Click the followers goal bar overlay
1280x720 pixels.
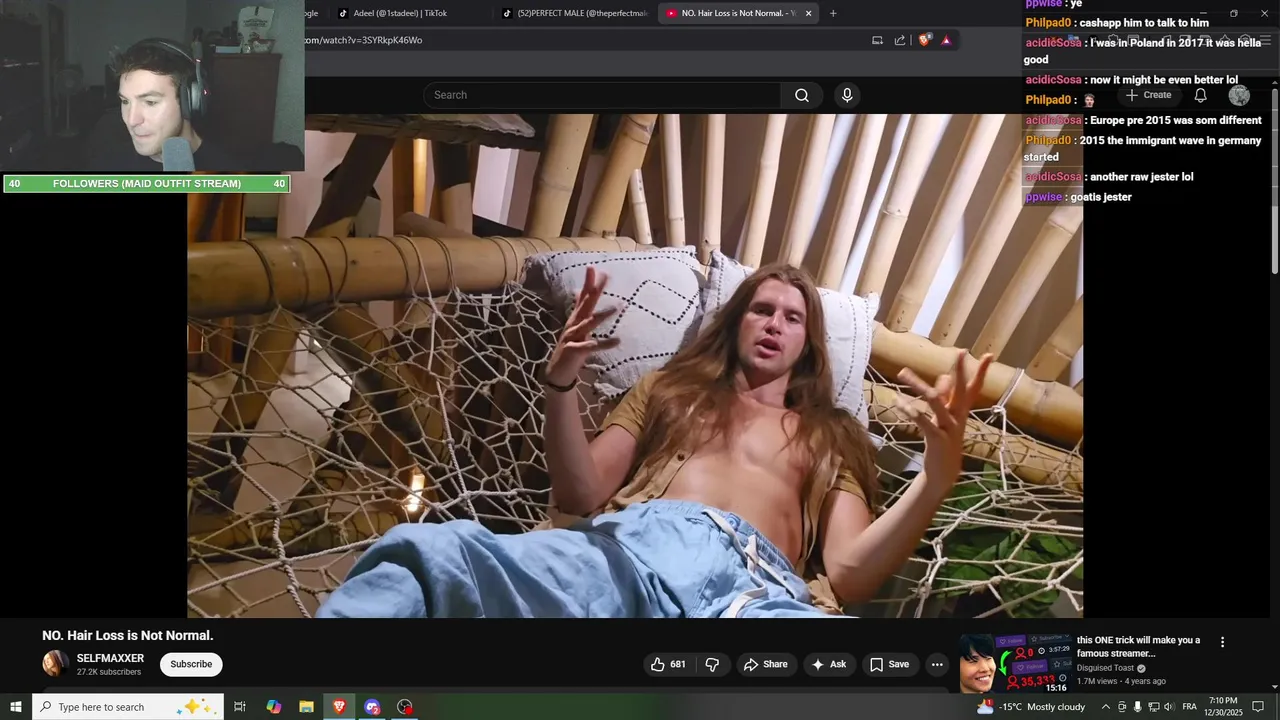coord(146,184)
